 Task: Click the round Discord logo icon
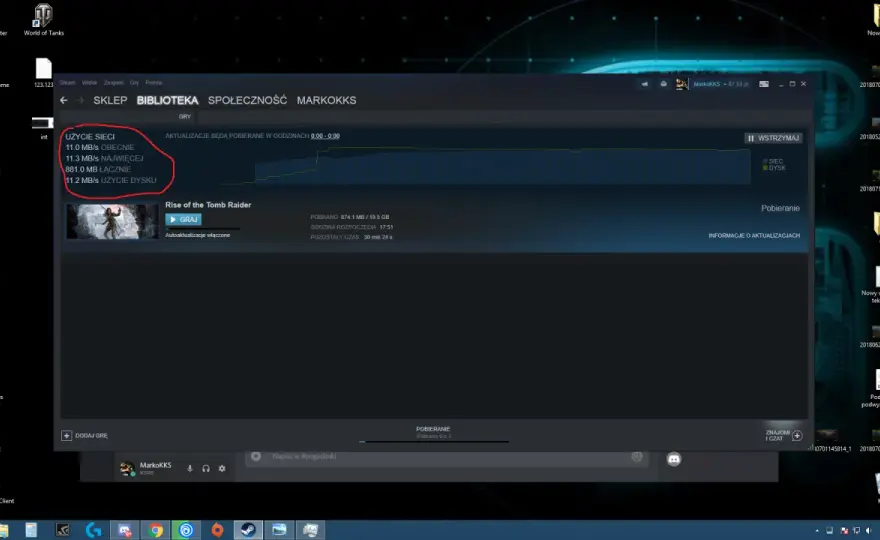click(x=674, y=459)
